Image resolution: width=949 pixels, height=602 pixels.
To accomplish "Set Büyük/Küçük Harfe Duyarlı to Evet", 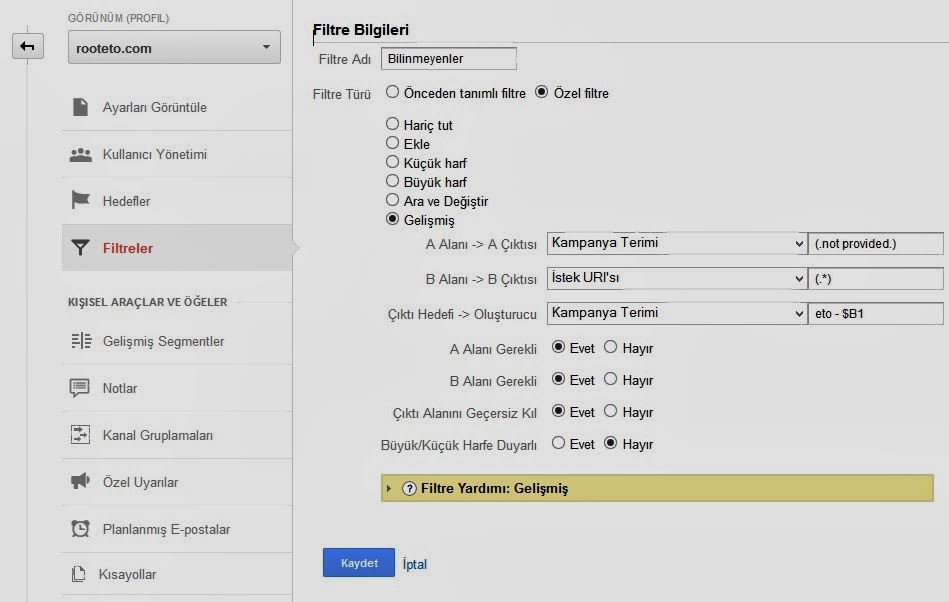I will [558, 443].
